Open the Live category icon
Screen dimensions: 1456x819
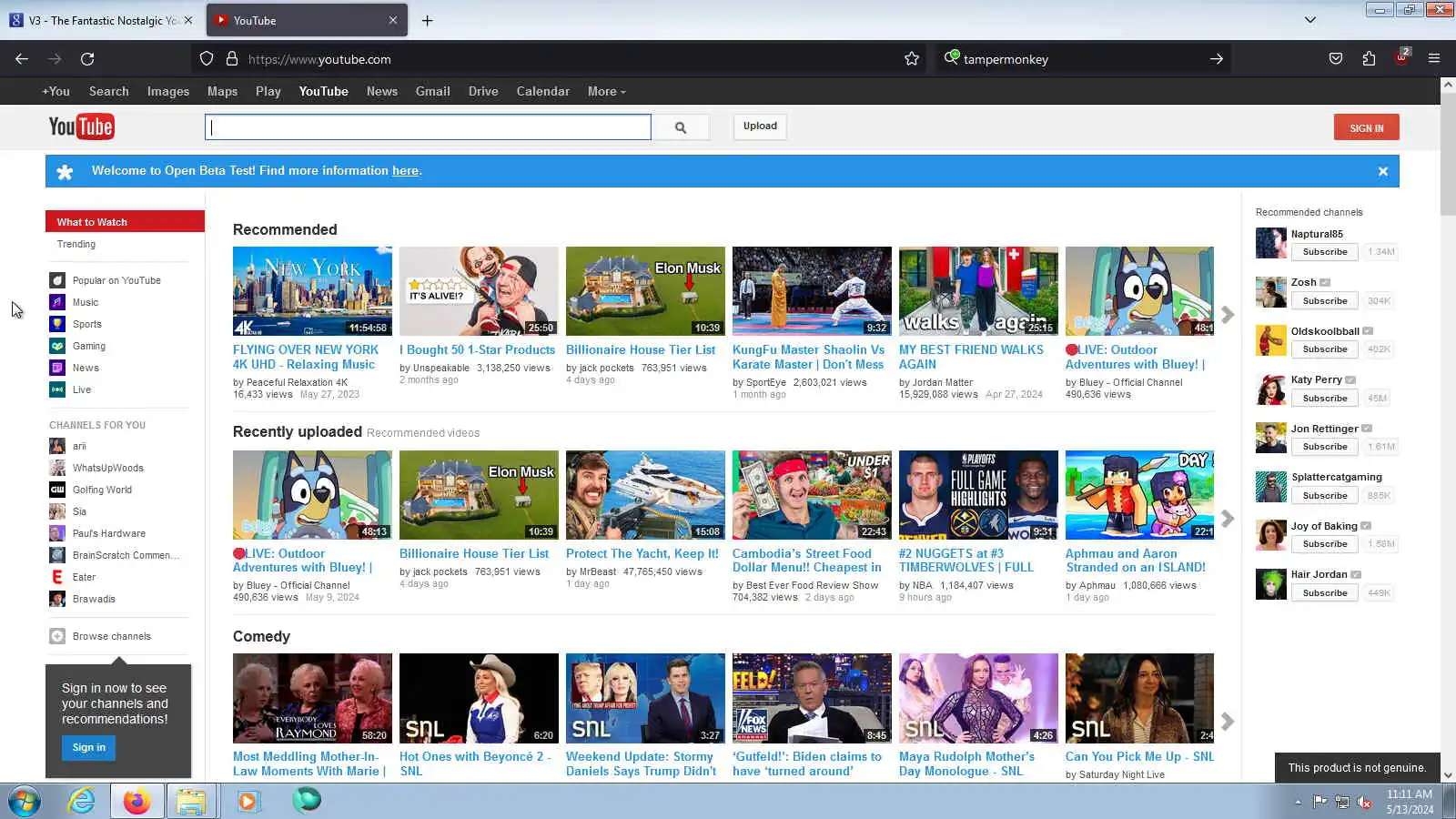[x=57, y=389]
